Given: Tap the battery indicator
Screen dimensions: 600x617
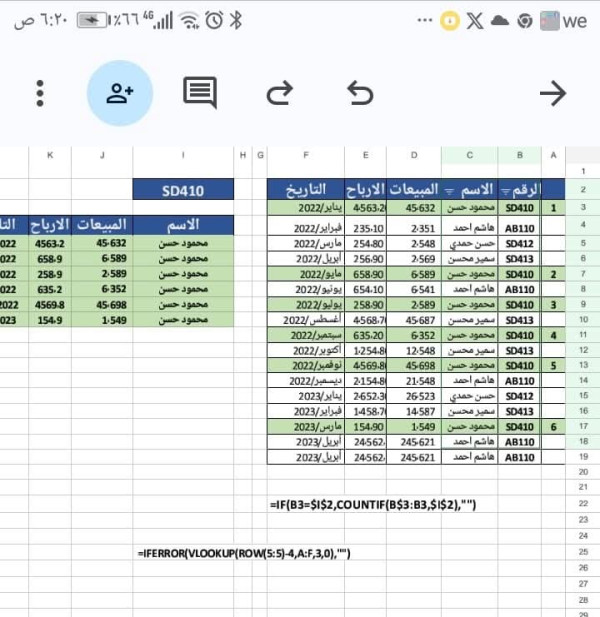Looking at the screenshot, I should 92,20.
